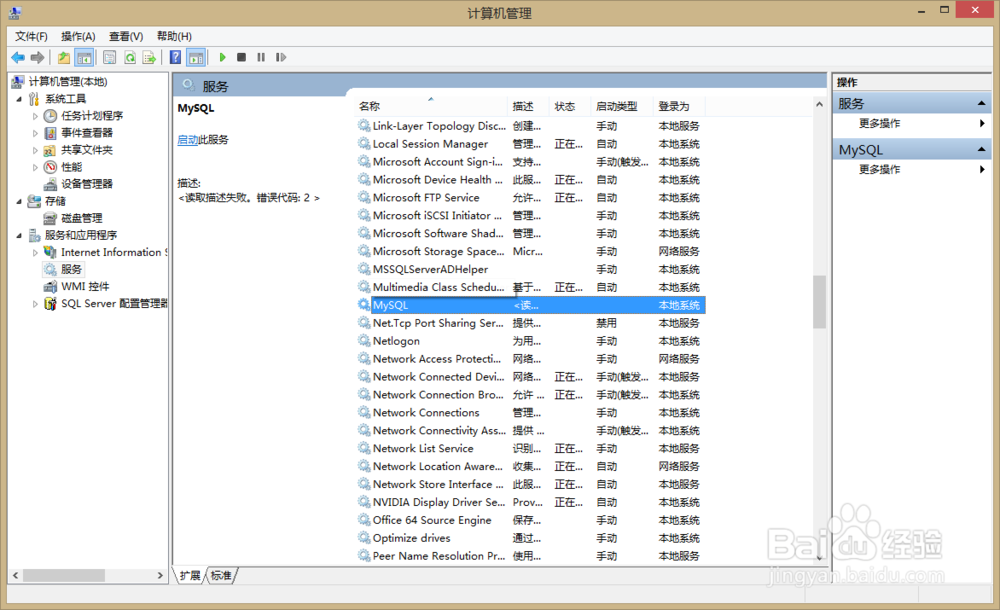
Task: Open the 查看(V) menu
Action: [126, 36]
